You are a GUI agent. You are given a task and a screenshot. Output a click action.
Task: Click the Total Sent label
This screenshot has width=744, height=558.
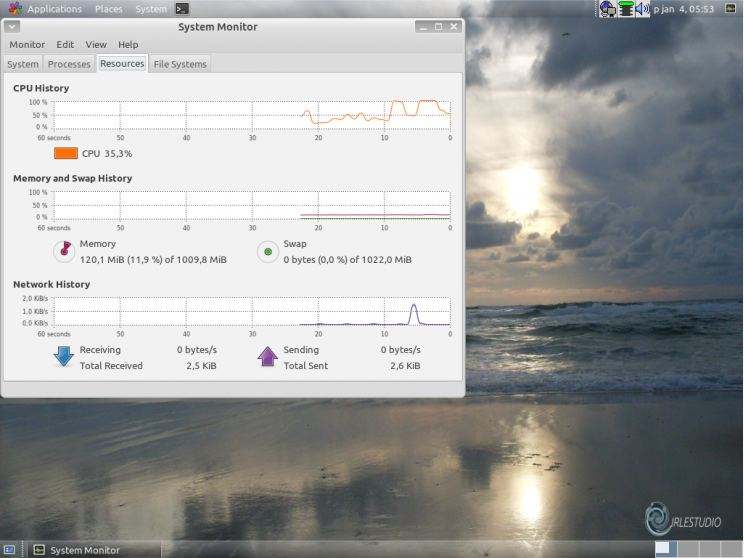[x=306, y=365]
